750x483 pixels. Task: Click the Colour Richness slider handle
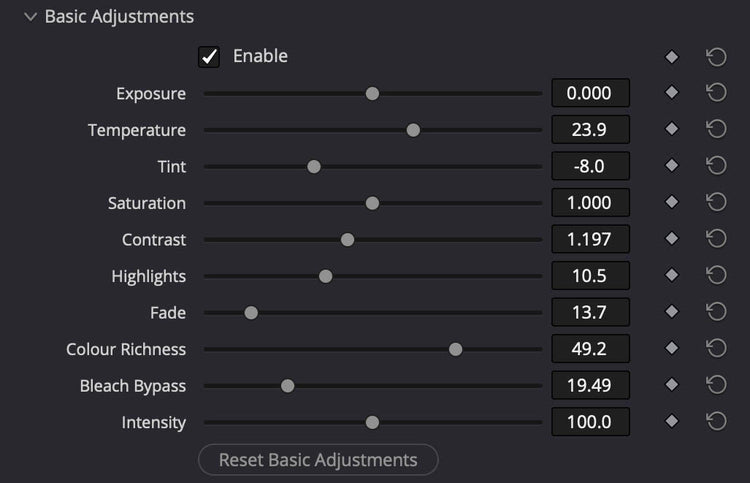[x=455, y=350]
